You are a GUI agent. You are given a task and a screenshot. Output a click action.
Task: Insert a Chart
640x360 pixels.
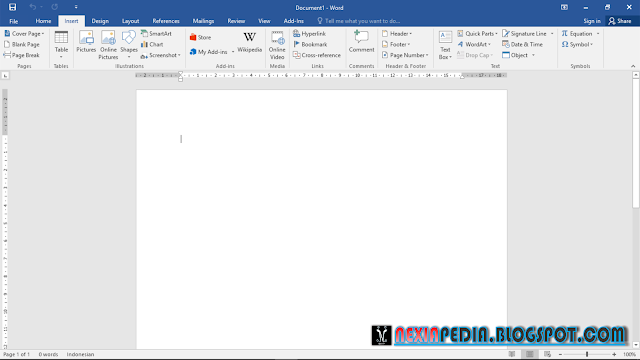coord(152,44)
